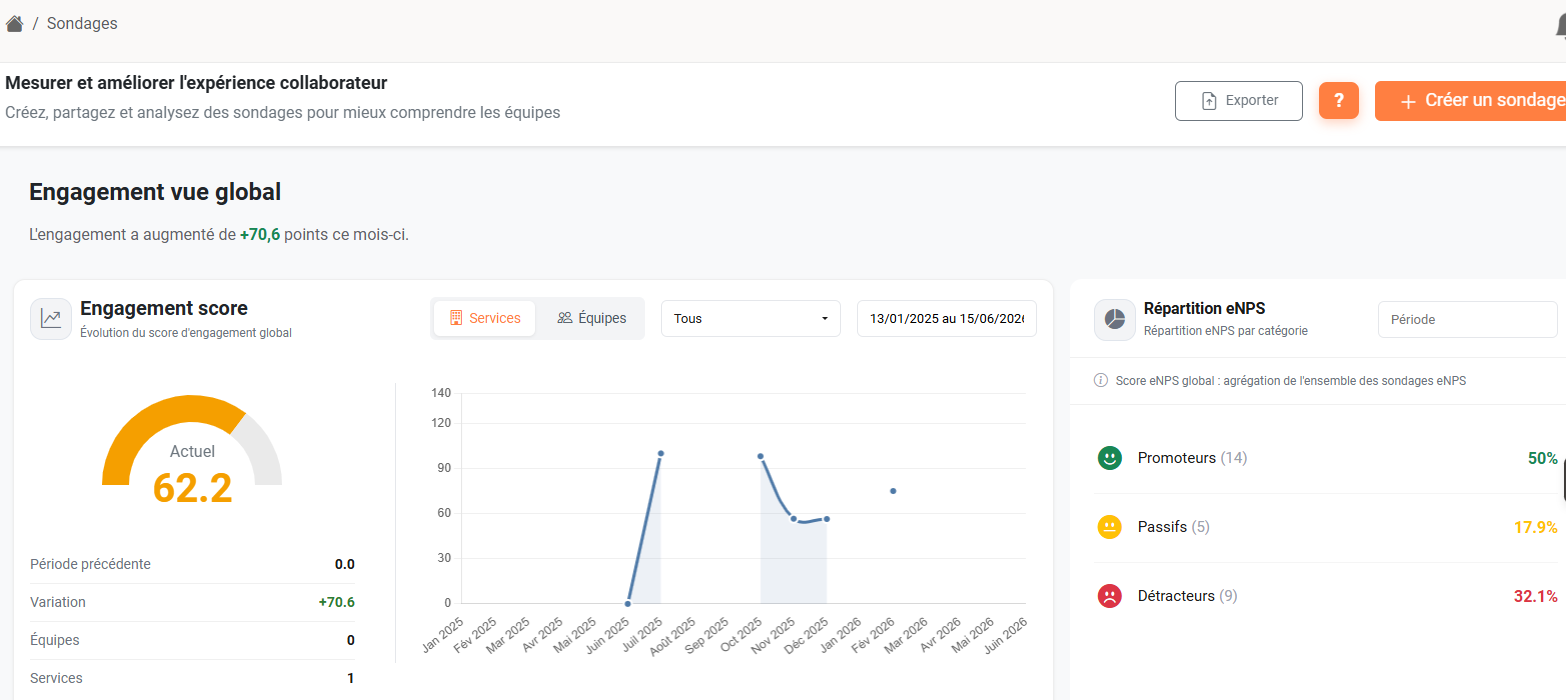Click the 62.2 current score value
Image resolution: width=1566 pixels, height=700 pixels.
pos(192,488)
